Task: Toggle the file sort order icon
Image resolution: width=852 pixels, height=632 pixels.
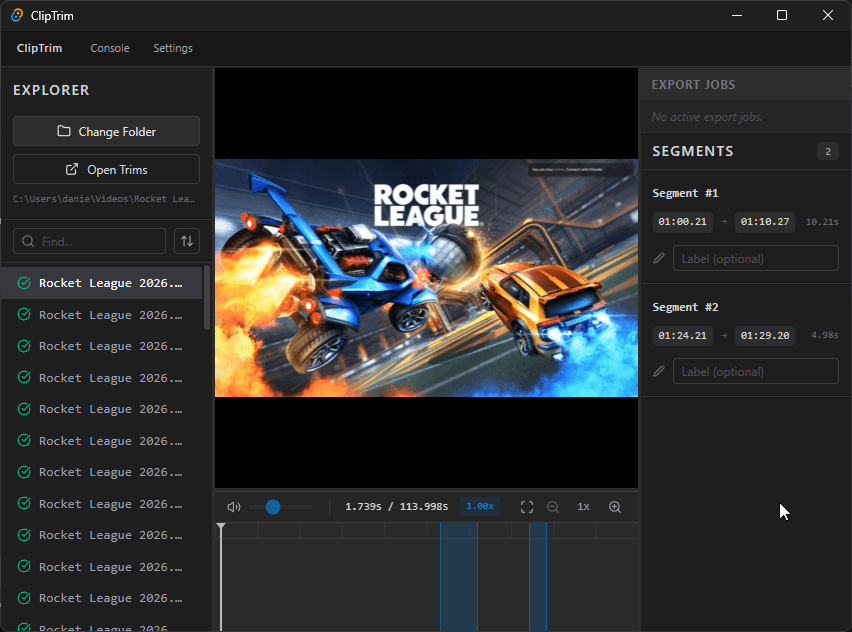Action: click(187, 241)
